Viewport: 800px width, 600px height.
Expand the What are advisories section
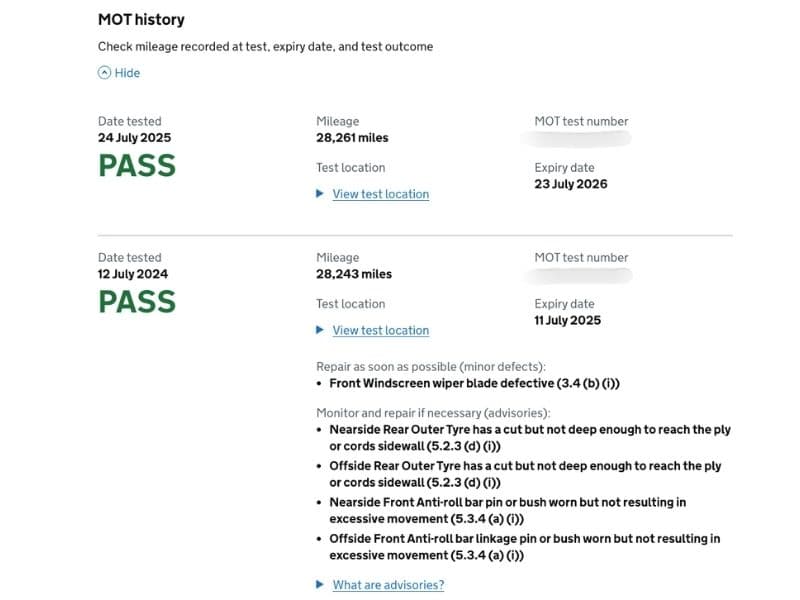tap(387, 585)
